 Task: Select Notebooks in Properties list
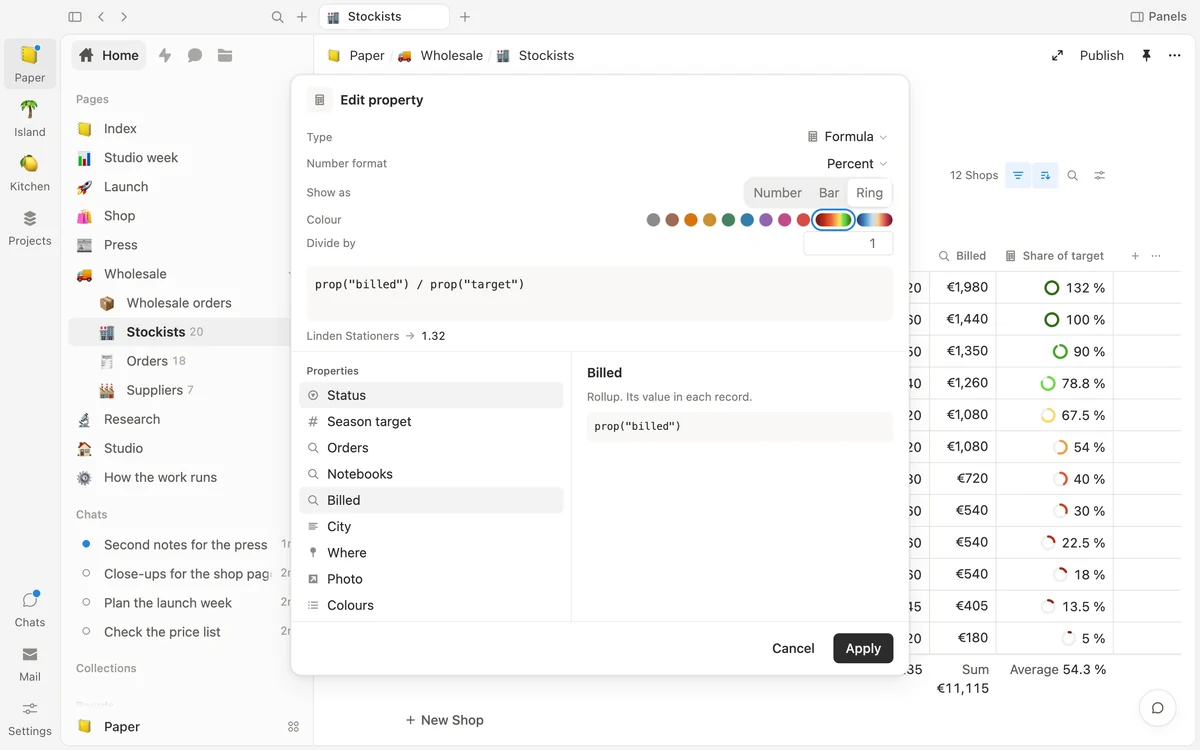click(x=431, y=474)
